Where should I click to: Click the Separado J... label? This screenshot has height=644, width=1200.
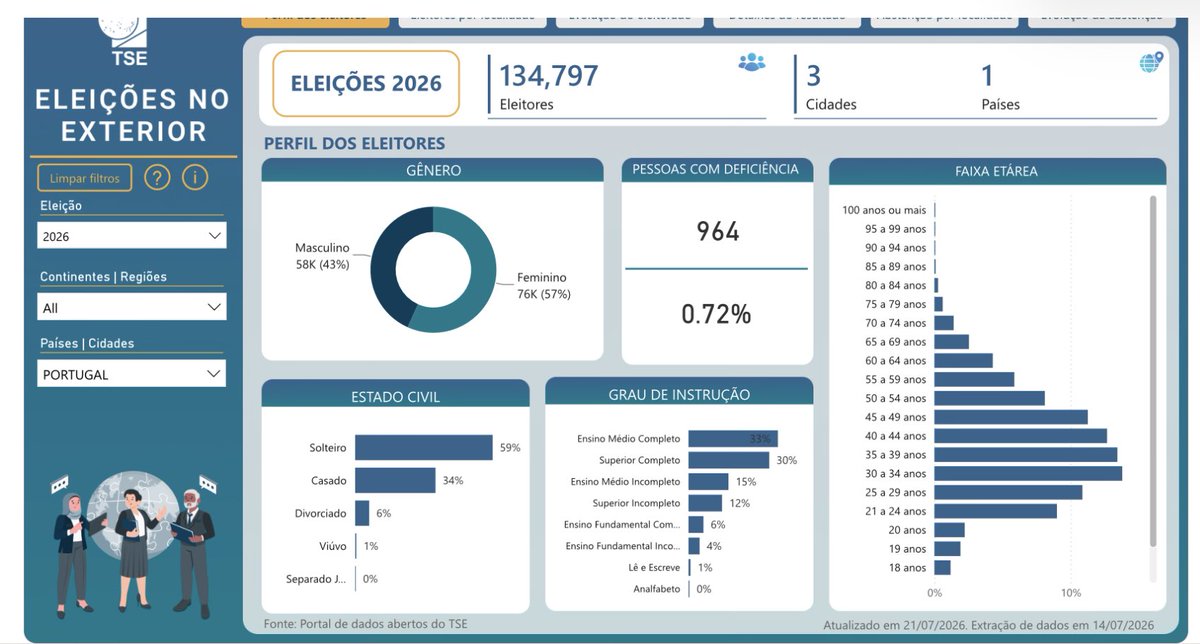(x=317, y=578)
